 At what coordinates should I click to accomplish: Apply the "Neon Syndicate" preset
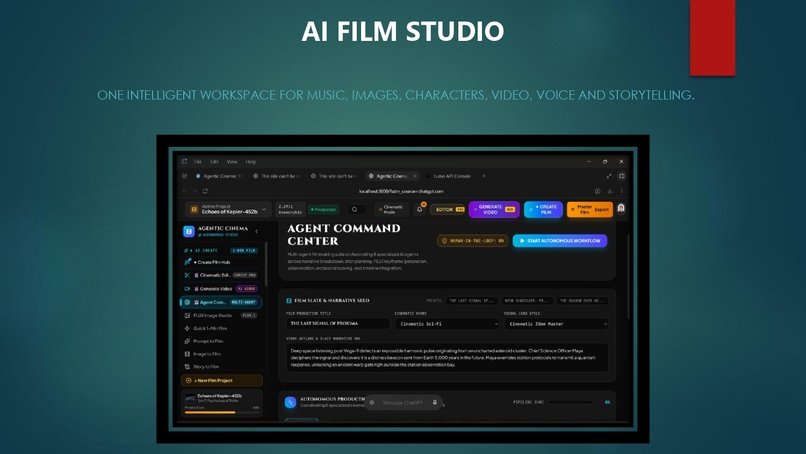(x=527, y=300)
